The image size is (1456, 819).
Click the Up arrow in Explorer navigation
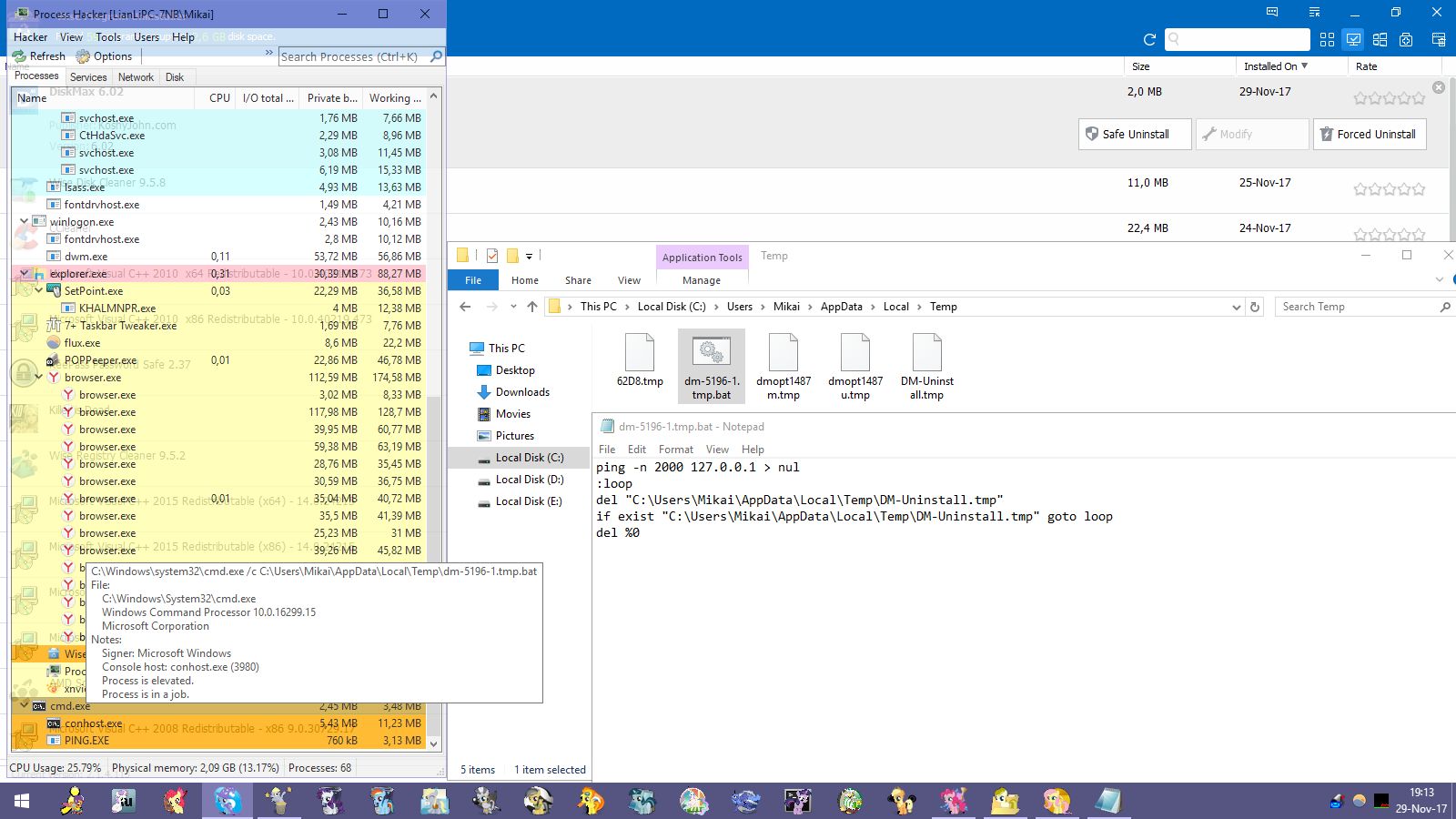pos(532,307)
